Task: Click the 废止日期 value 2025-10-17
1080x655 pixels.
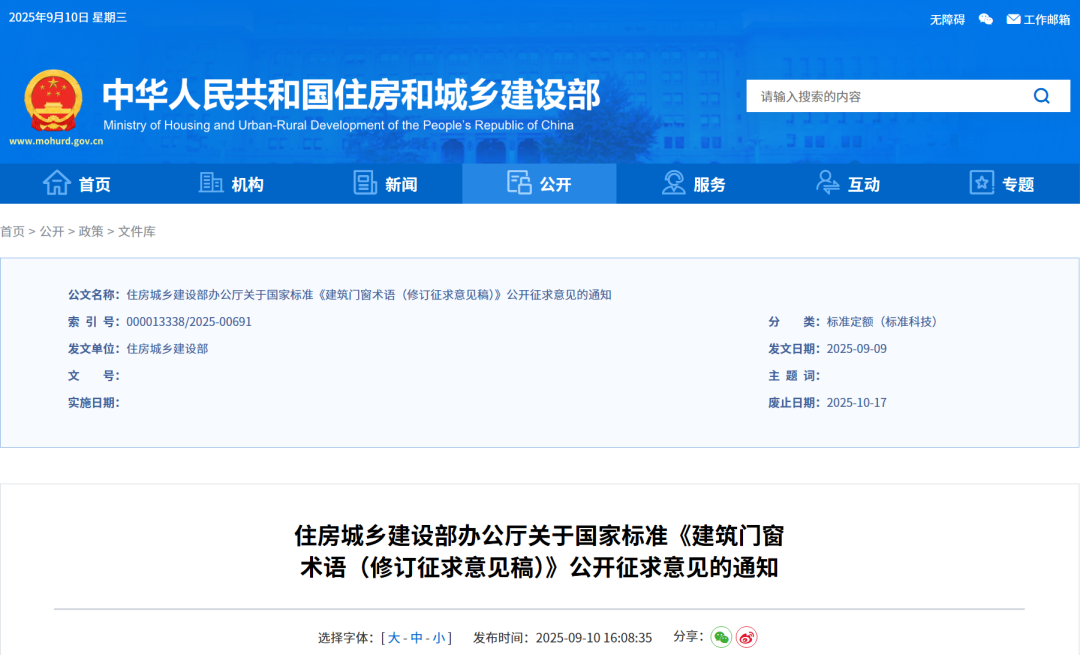Action: (856, 402)
